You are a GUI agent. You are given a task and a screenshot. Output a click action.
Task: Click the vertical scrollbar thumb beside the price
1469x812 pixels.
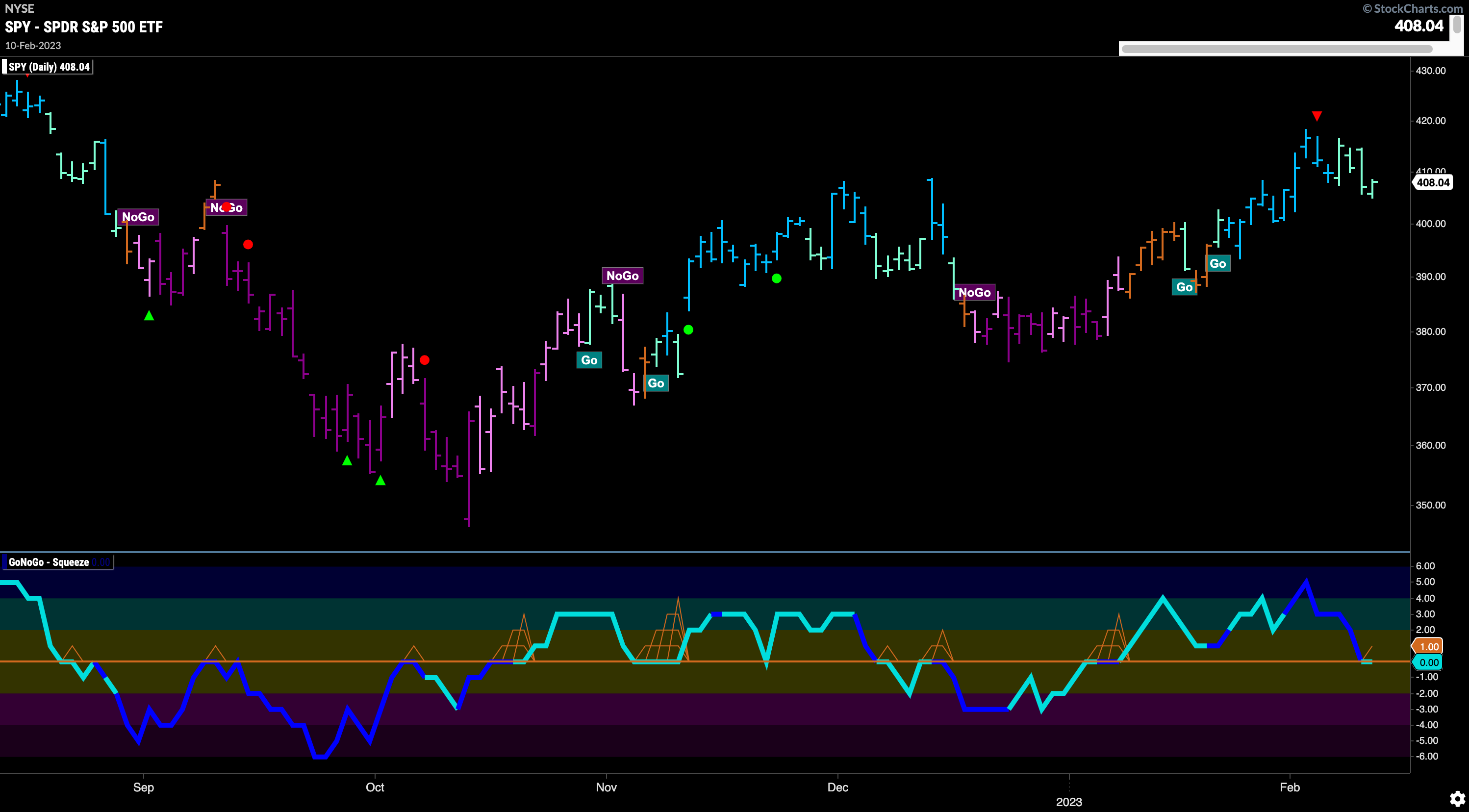(1457, 25)
